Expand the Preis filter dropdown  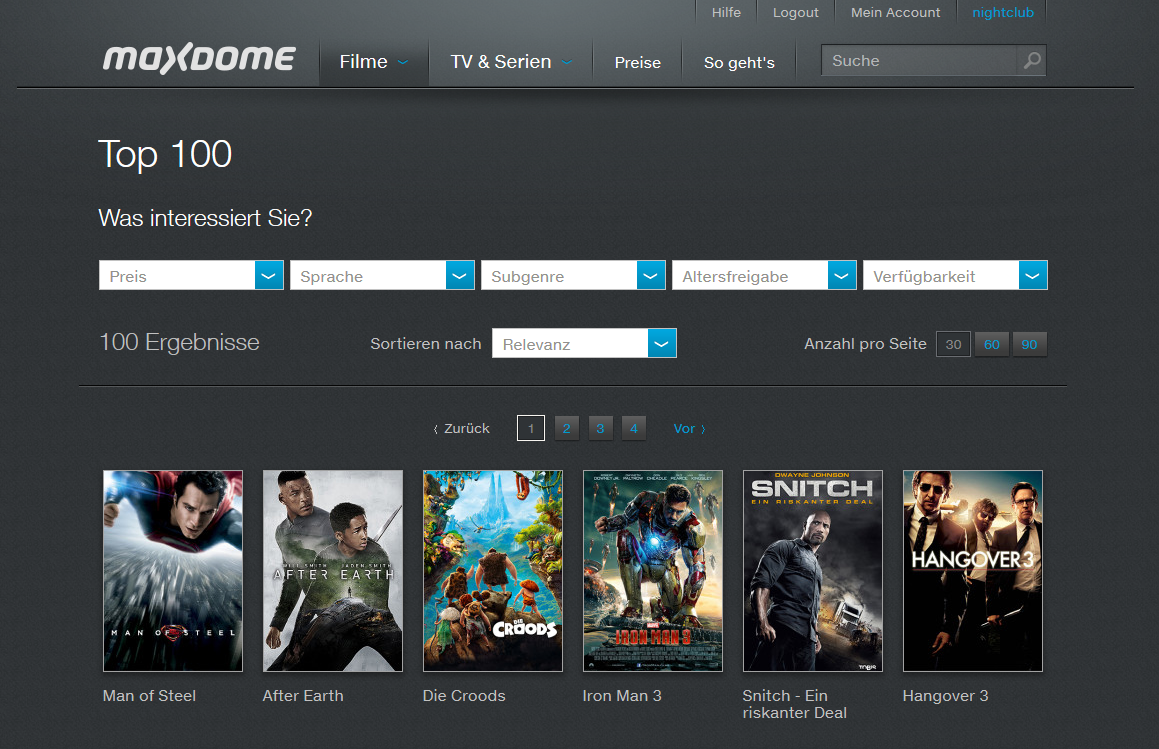[191, 276]
